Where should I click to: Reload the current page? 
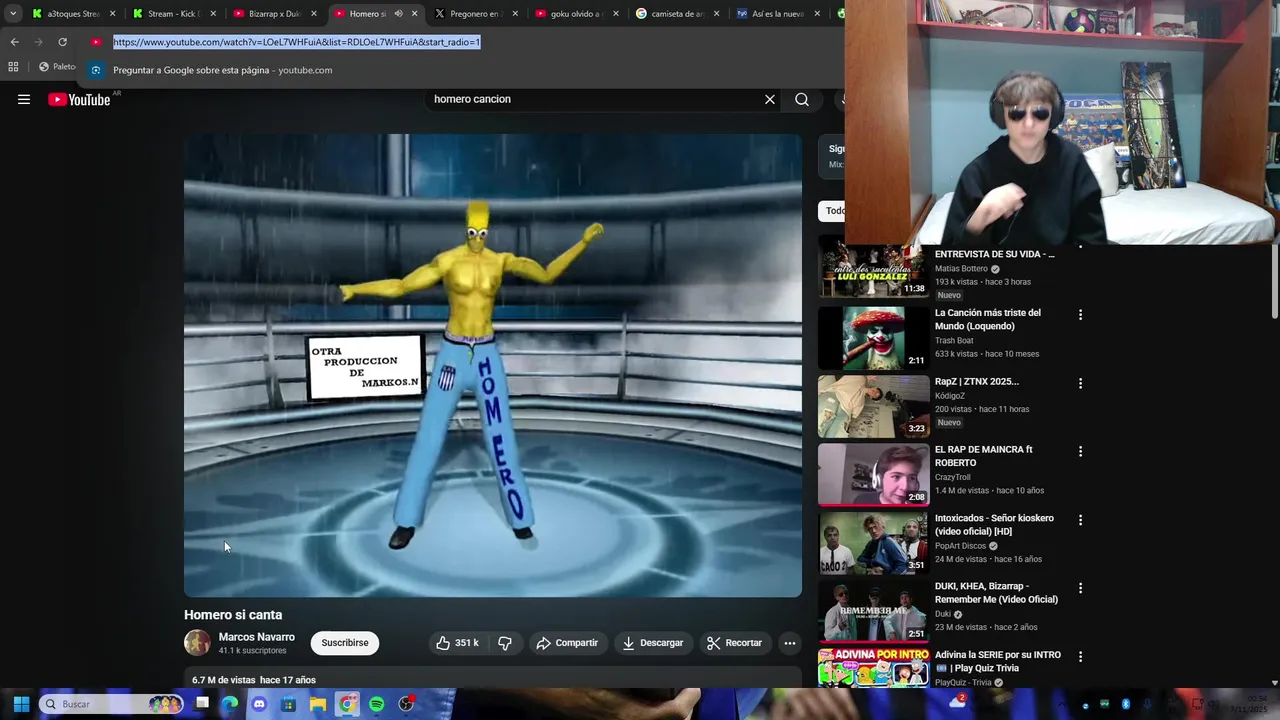[x=62, y=42]
